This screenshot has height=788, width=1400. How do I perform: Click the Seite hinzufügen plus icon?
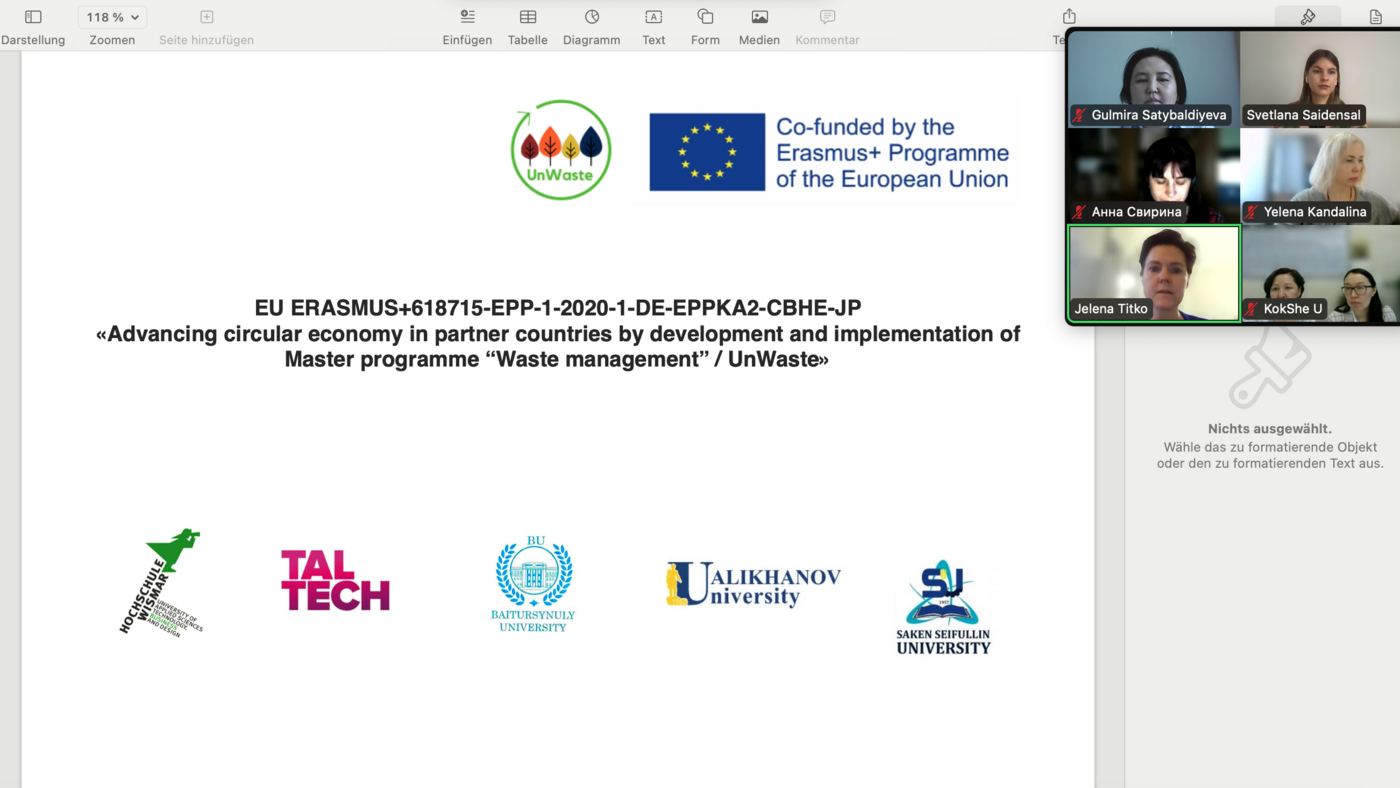pyautogui.click(x=207, y=17)
